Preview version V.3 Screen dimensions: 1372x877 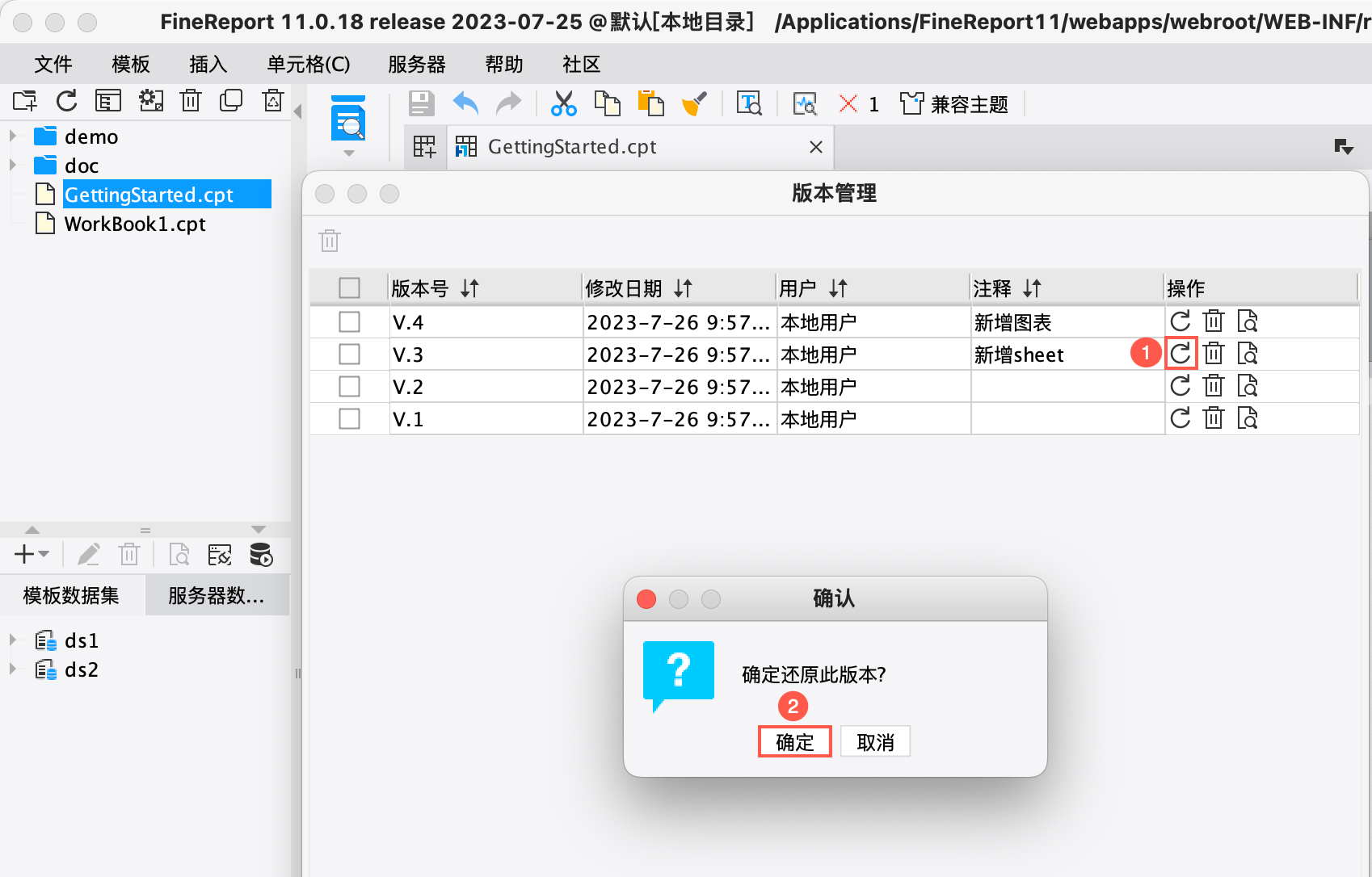(x=1248, y=354)
